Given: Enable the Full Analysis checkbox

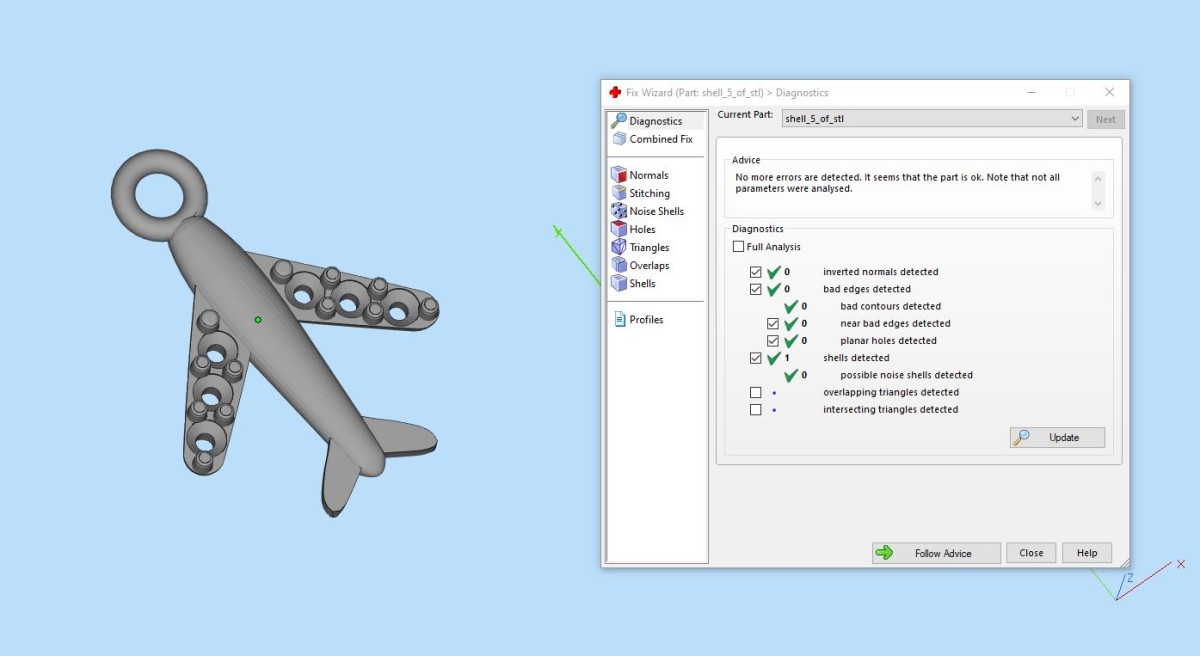Looking at the screenshot, I should 738,247.
